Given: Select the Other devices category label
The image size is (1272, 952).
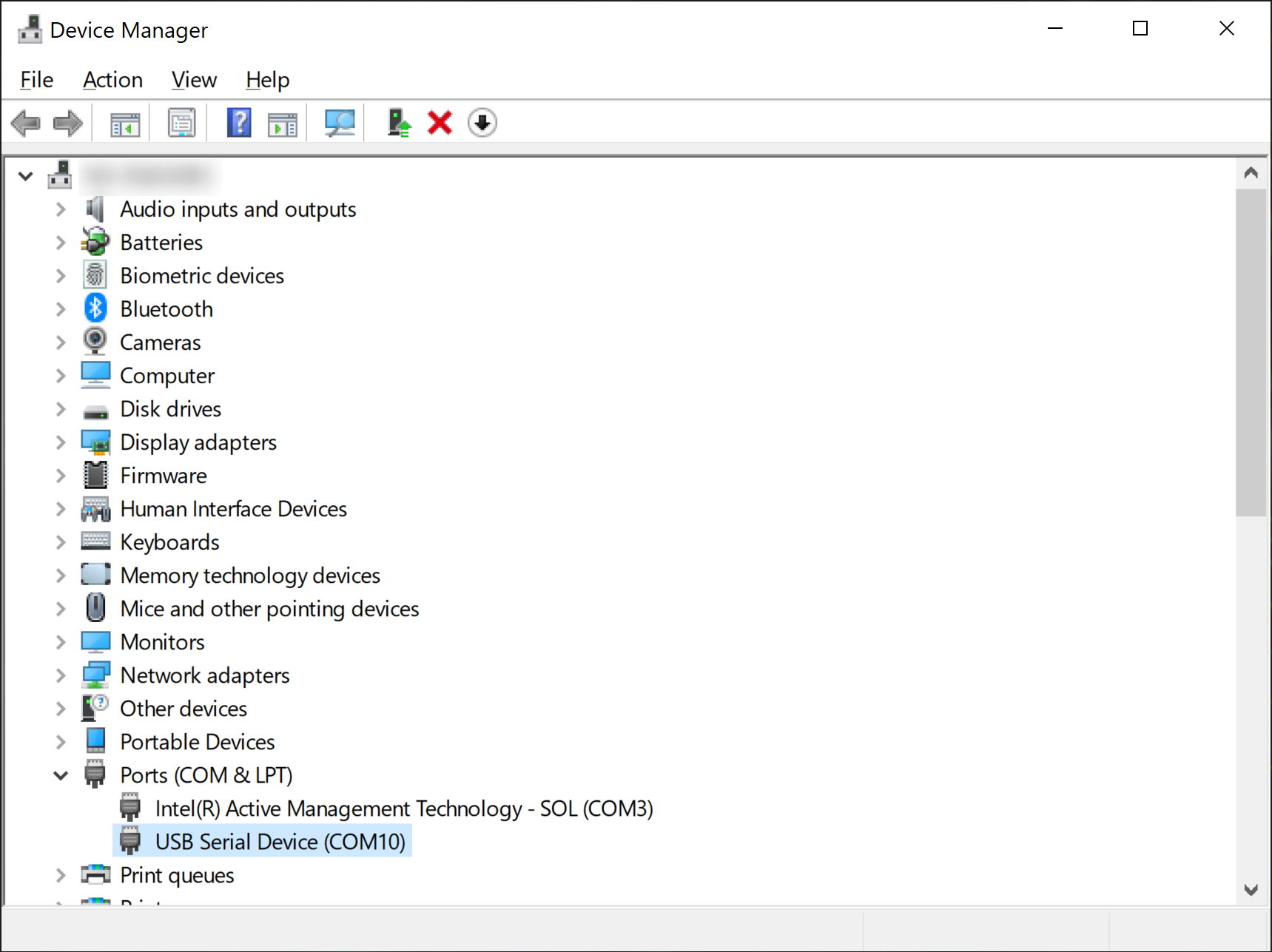Looking at the screenshot, I should (184, 709).
